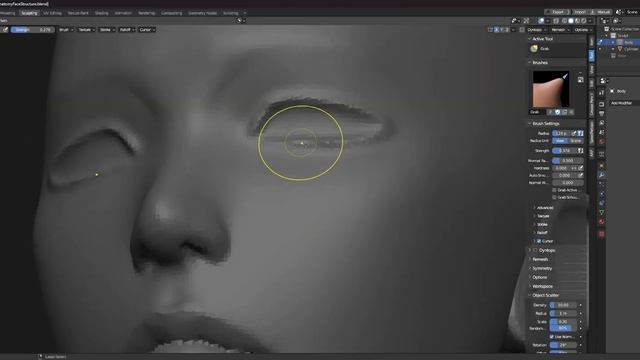The width and height of the screenshot is (640, 360).
Task: Open the Tool vertical tab in sidebar
Action: click(591, 56)
